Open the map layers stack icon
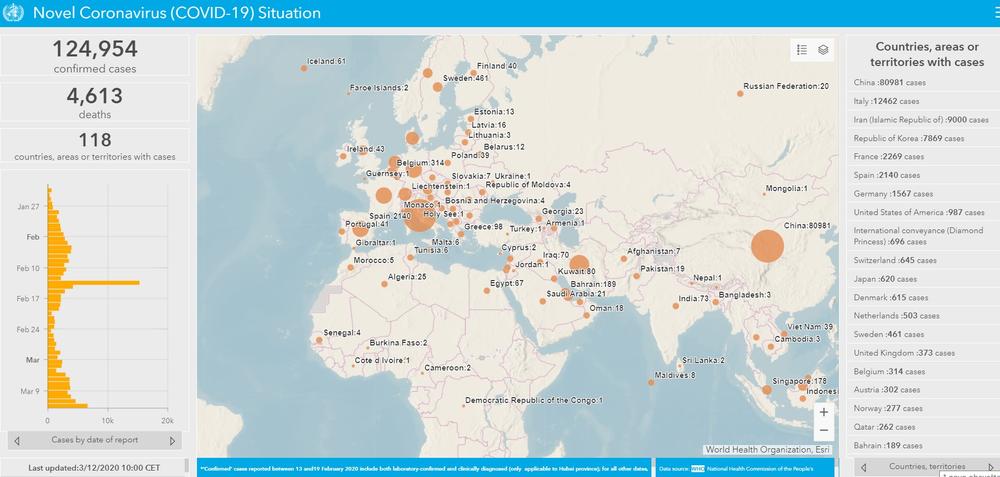This screenshot has width=1000, height=477. pos(823,49)
